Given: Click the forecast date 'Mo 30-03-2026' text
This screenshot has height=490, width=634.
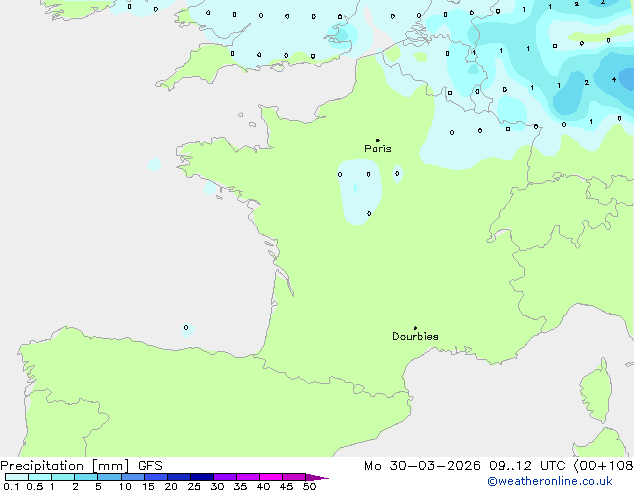Looking at the screenshot, I should click(422, 466).
